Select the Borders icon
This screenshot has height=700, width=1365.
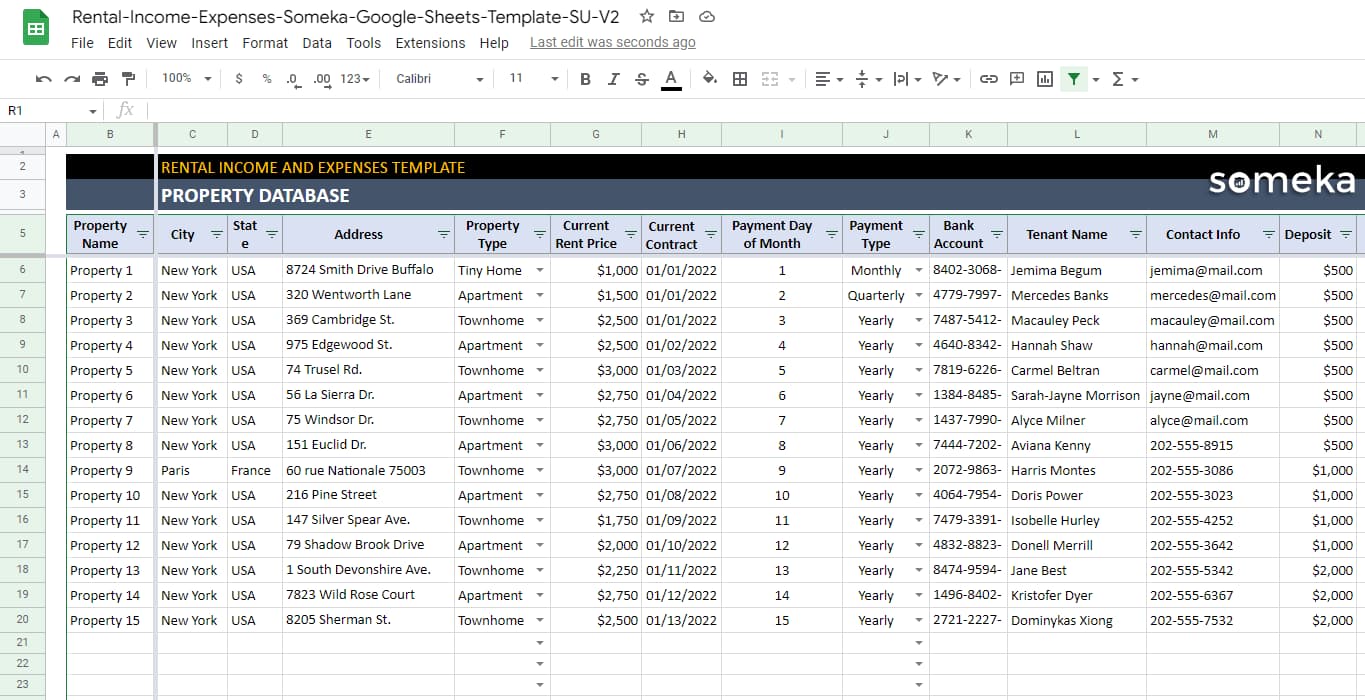738,78
